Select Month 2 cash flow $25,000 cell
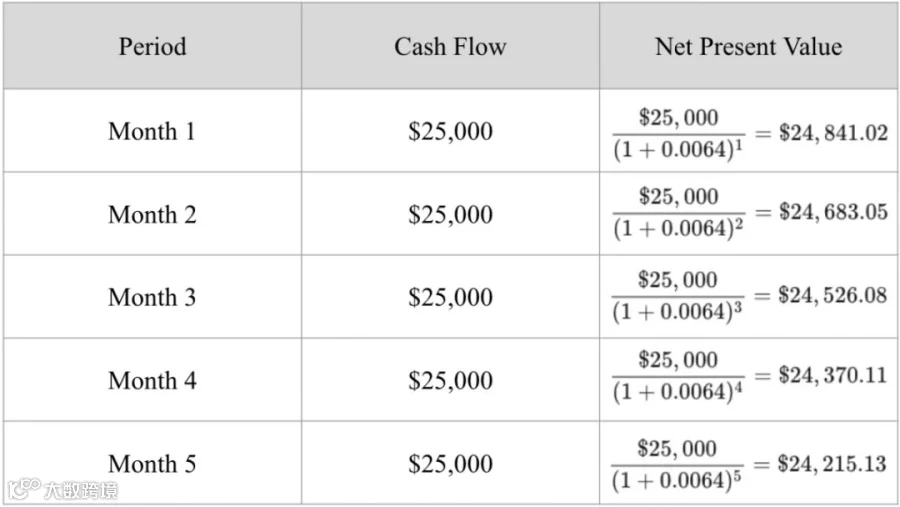The image size is (900, 507). click(x=451, y=215)
